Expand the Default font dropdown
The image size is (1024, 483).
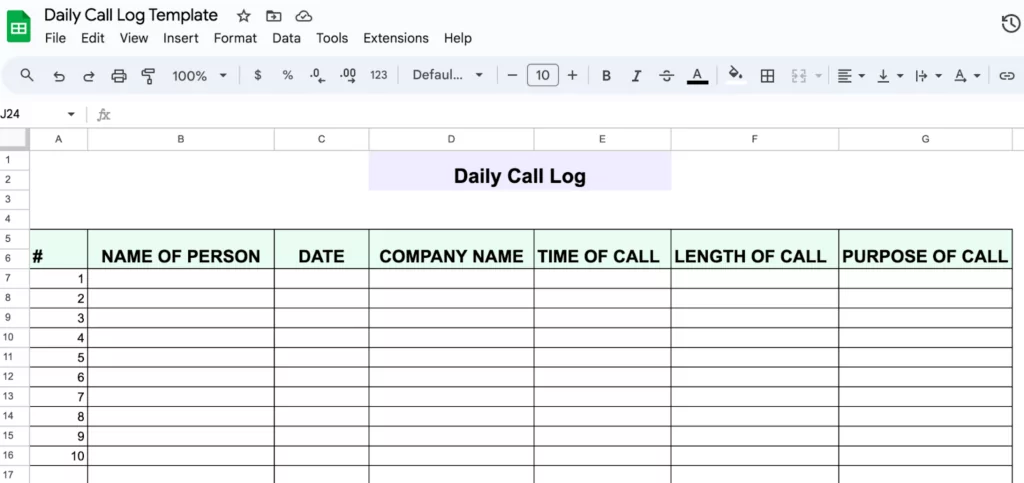coord(447,75)
